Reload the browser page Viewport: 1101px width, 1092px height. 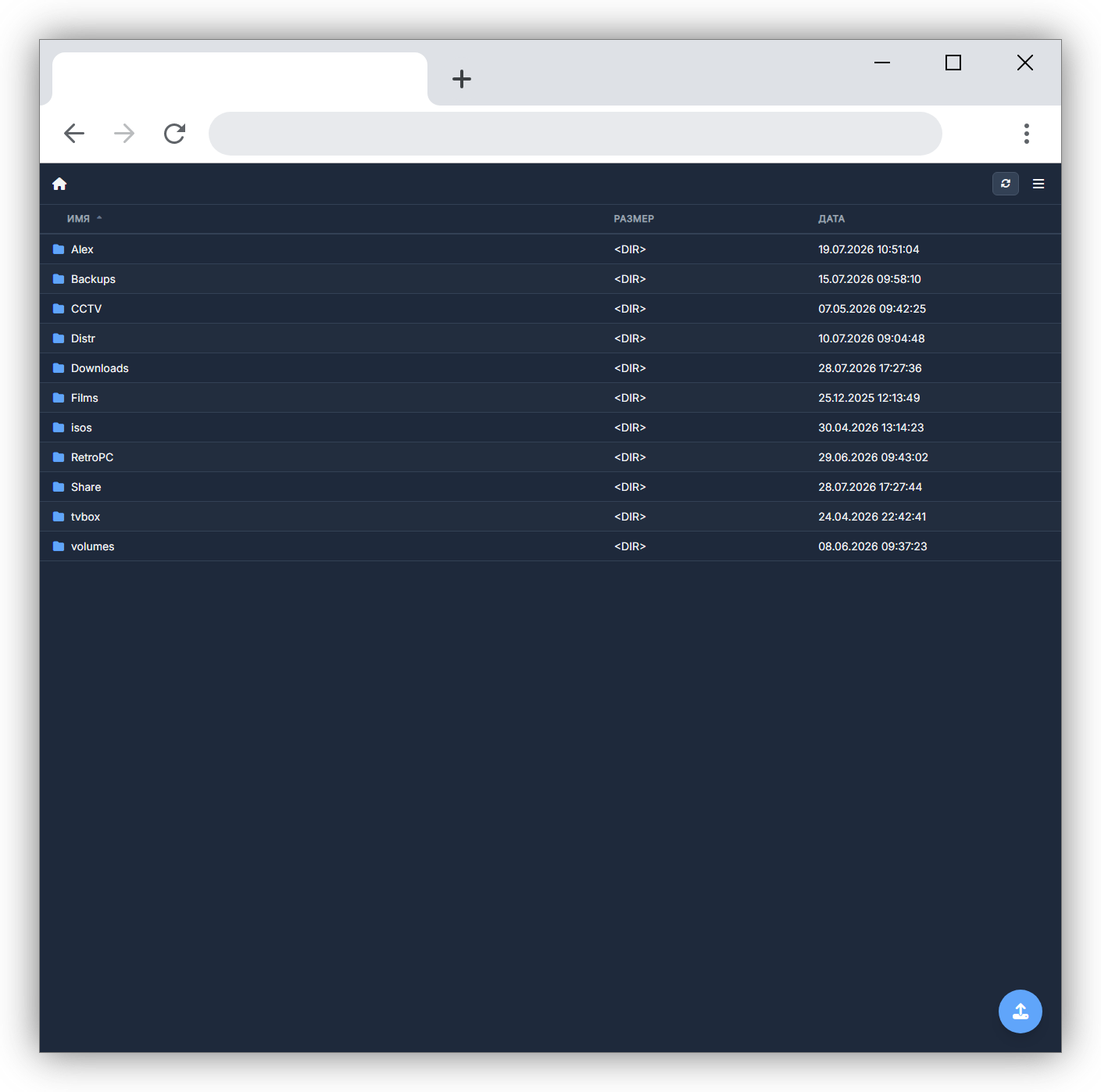[174, 134]
